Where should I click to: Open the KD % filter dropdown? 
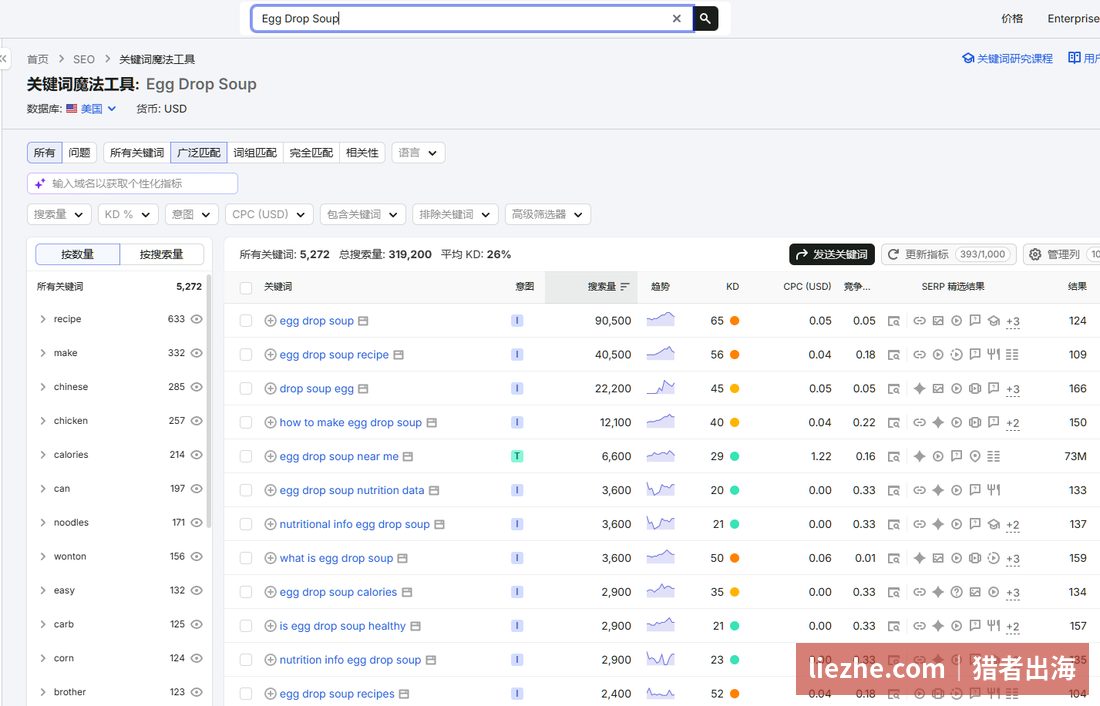tap(128, 215)
